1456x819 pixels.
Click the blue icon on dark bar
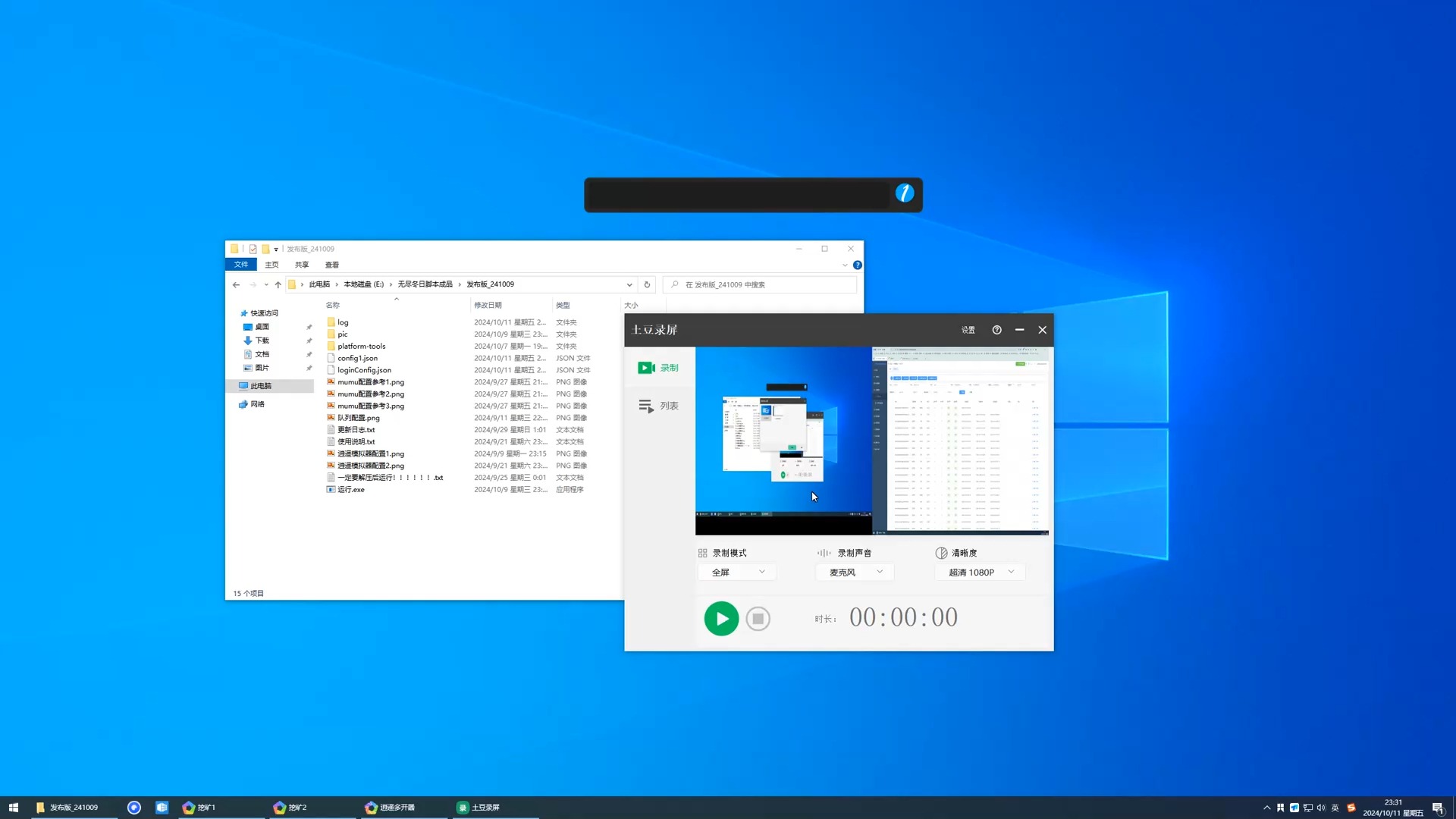904,193
